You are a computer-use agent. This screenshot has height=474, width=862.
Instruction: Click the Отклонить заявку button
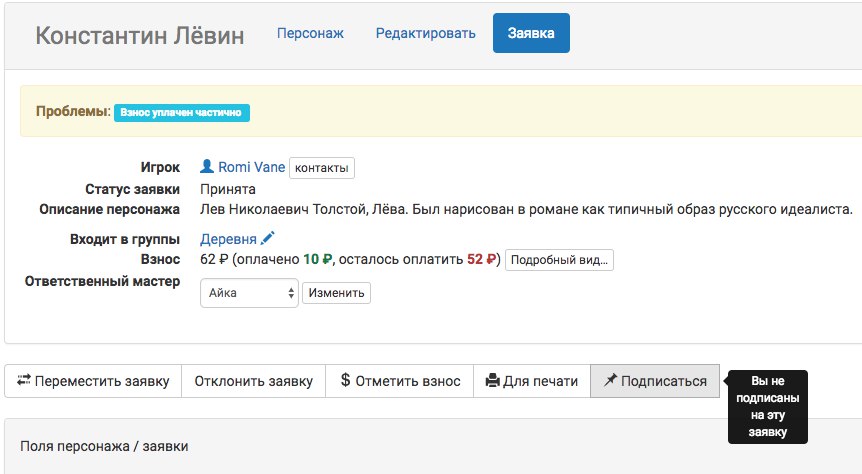coord(253,381)
